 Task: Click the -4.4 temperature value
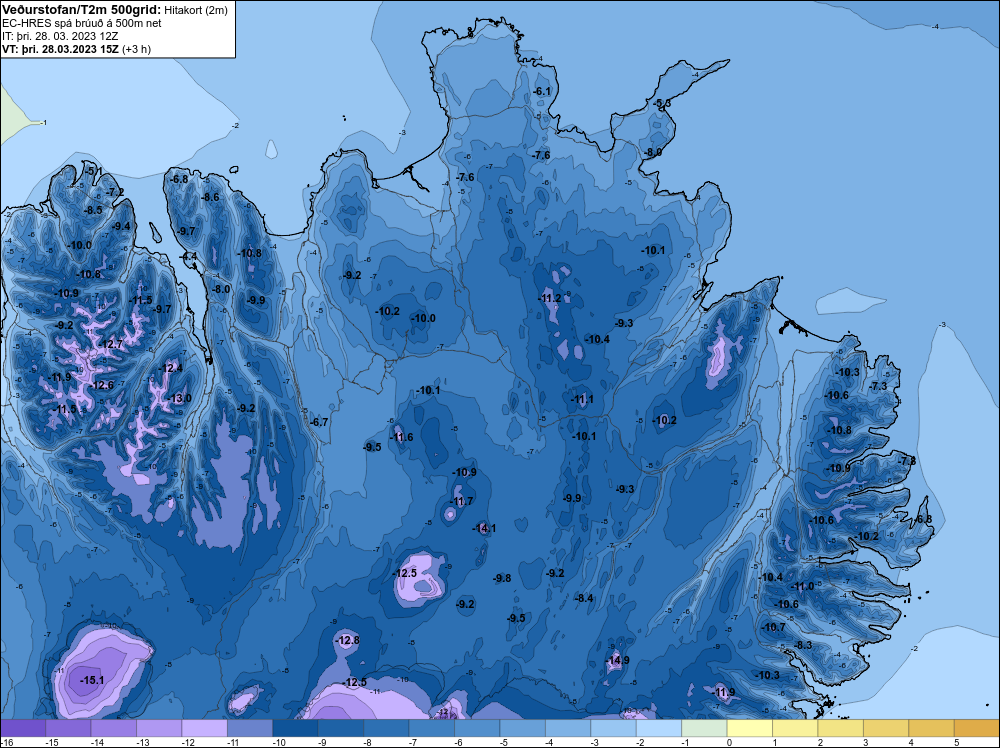tap(189, 256)
